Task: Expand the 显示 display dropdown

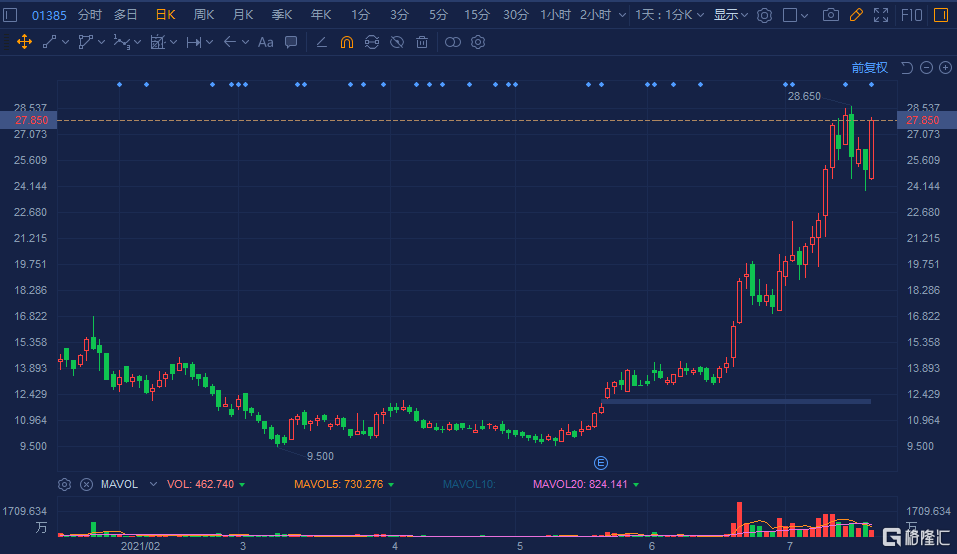Action: [x=732, y=15]
